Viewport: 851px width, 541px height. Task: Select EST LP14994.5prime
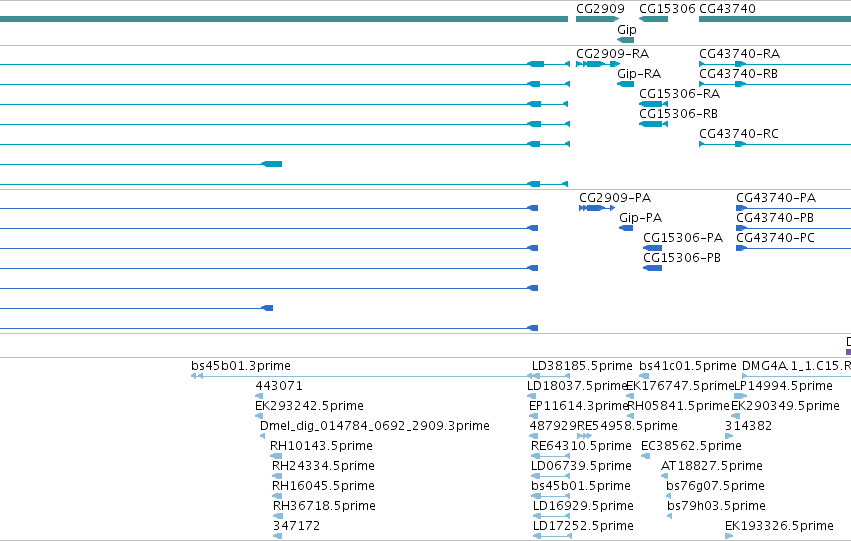coord(783,386)
